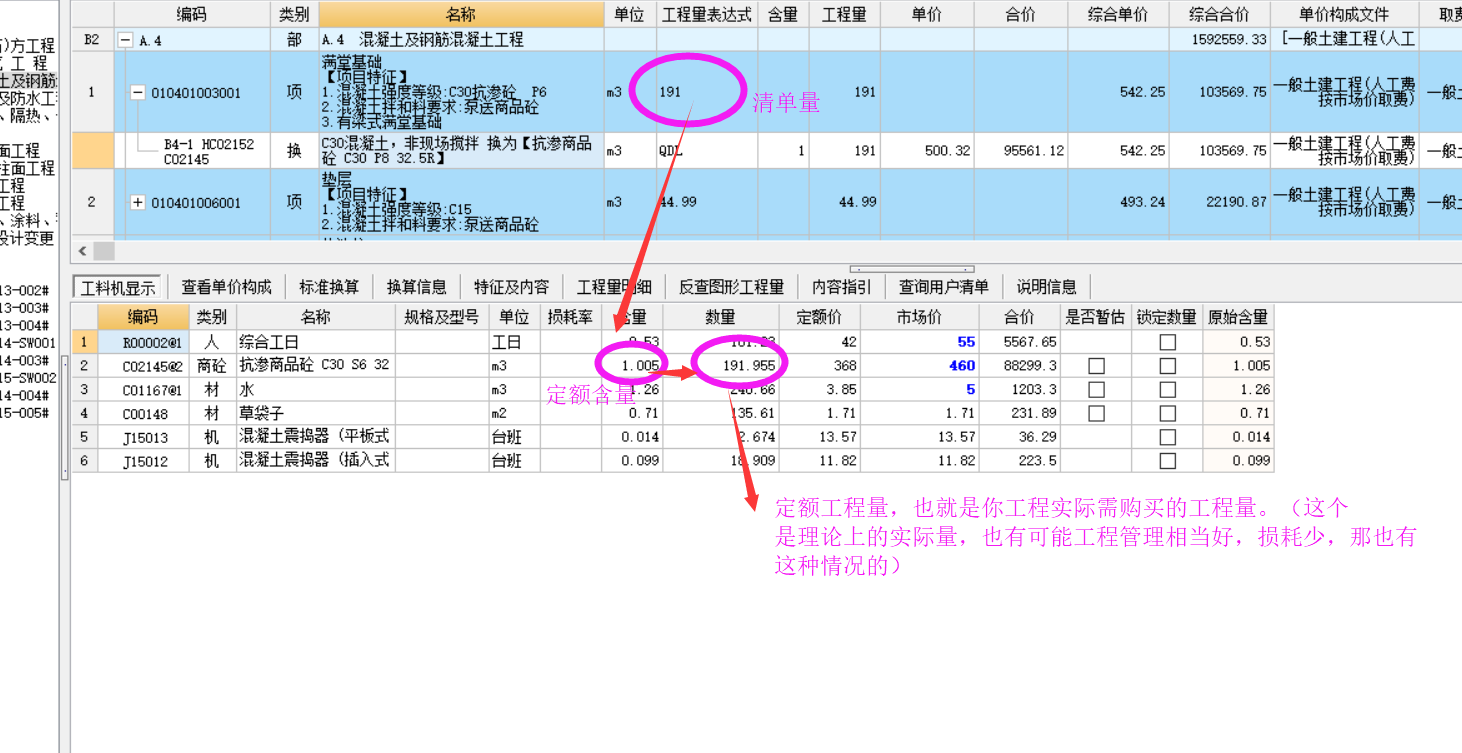This screenshot has height=753, width=1462.
Task: Open the 查看单价构成 tab
Action: 226,287
